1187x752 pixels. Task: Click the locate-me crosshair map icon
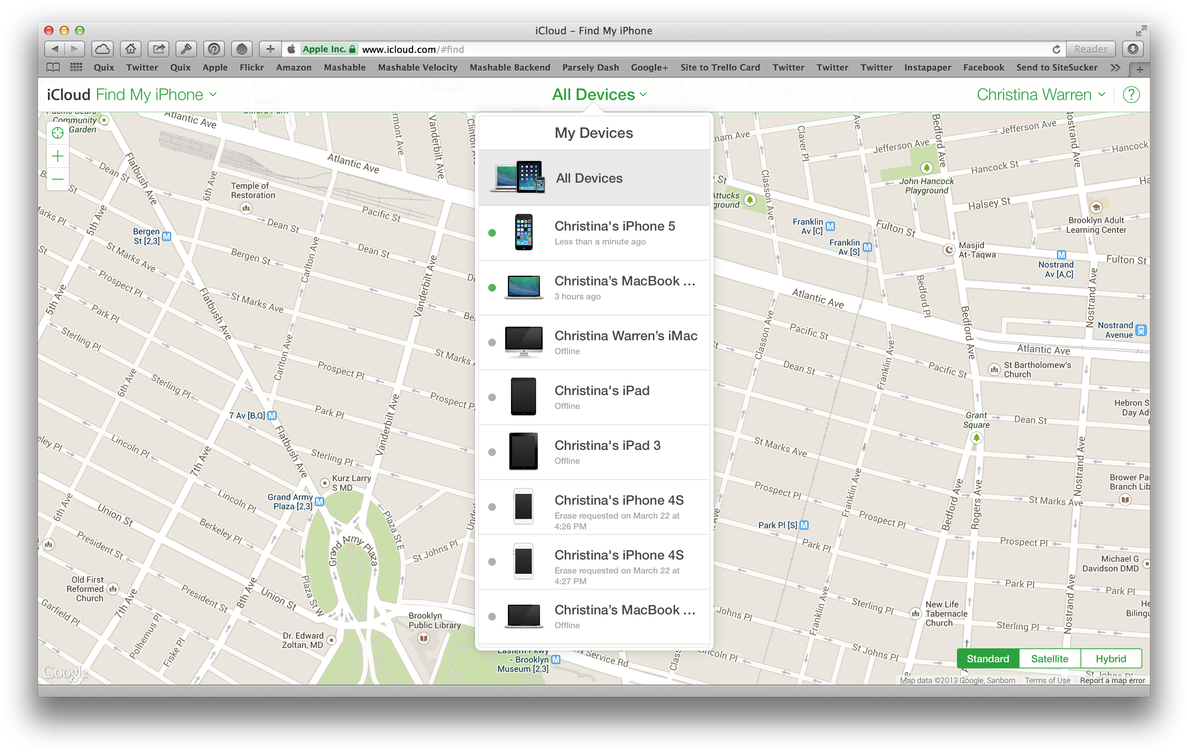[58, 132]
